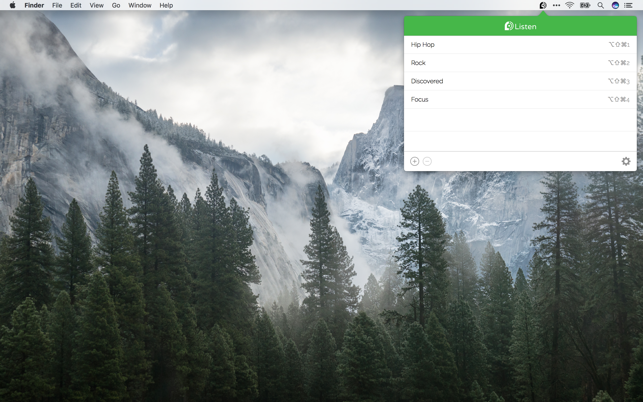The width and height of the screenshot is (643, 402).
Task: Open the View menu
Action: point(96,5)
